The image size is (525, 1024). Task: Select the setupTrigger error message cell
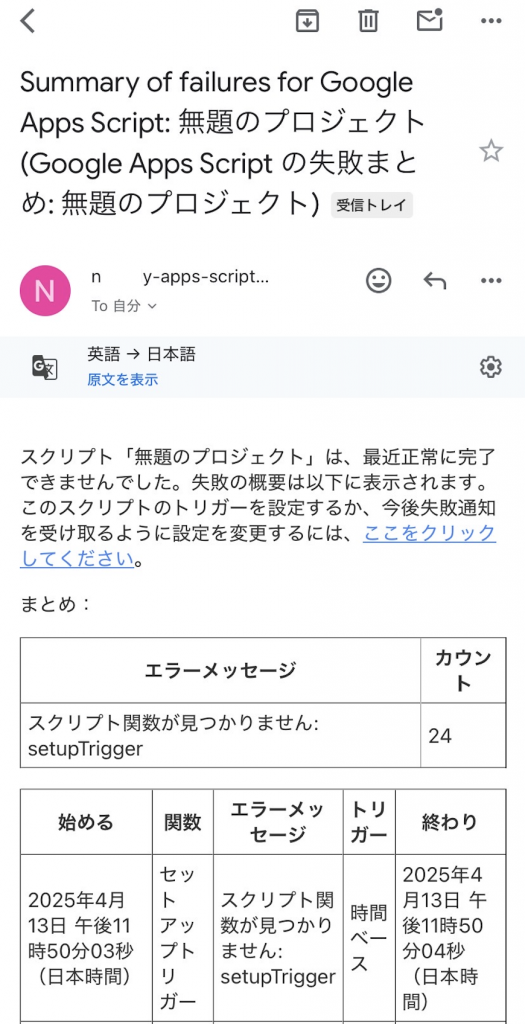220,735
